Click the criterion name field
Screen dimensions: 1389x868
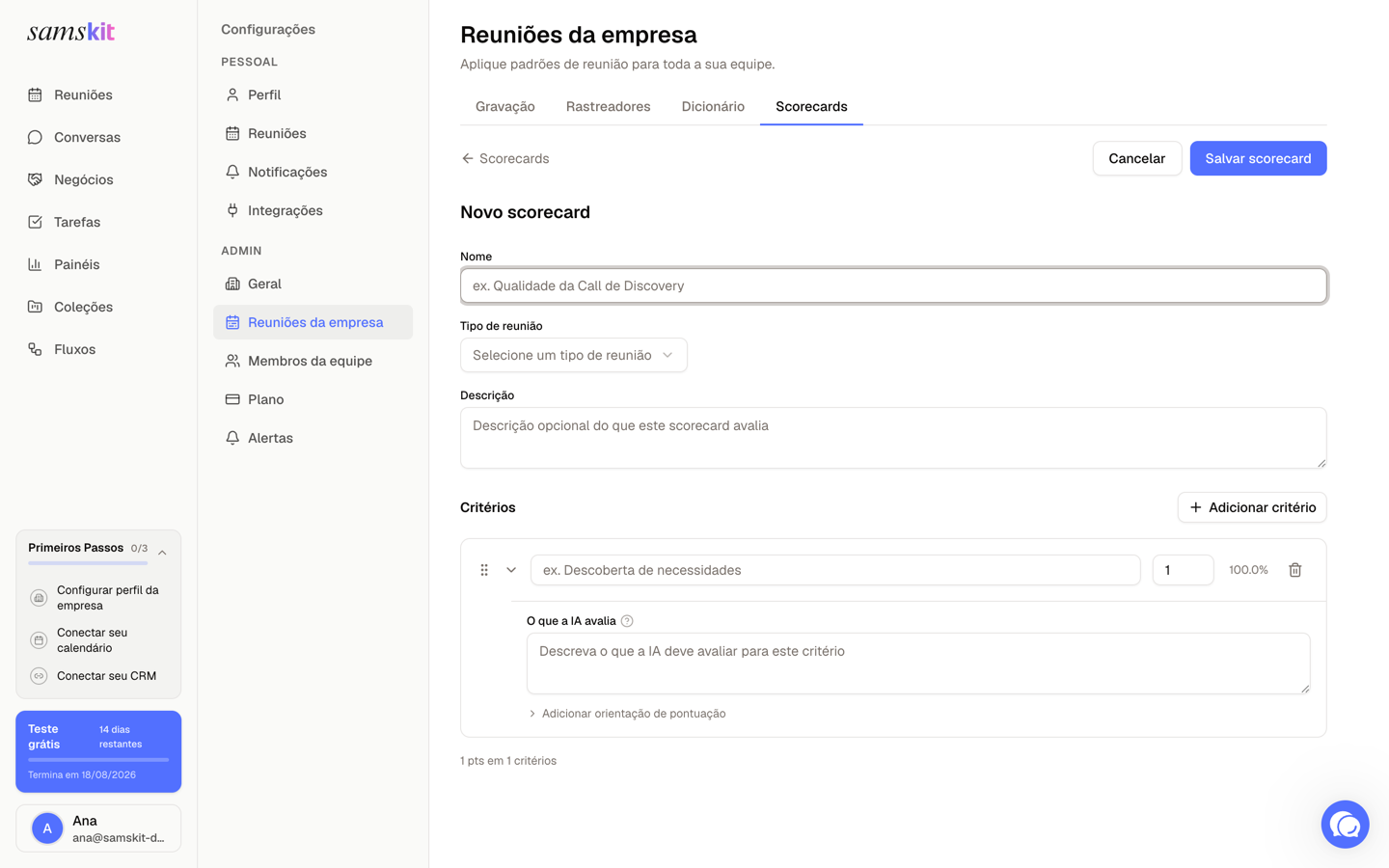[835, 570]
